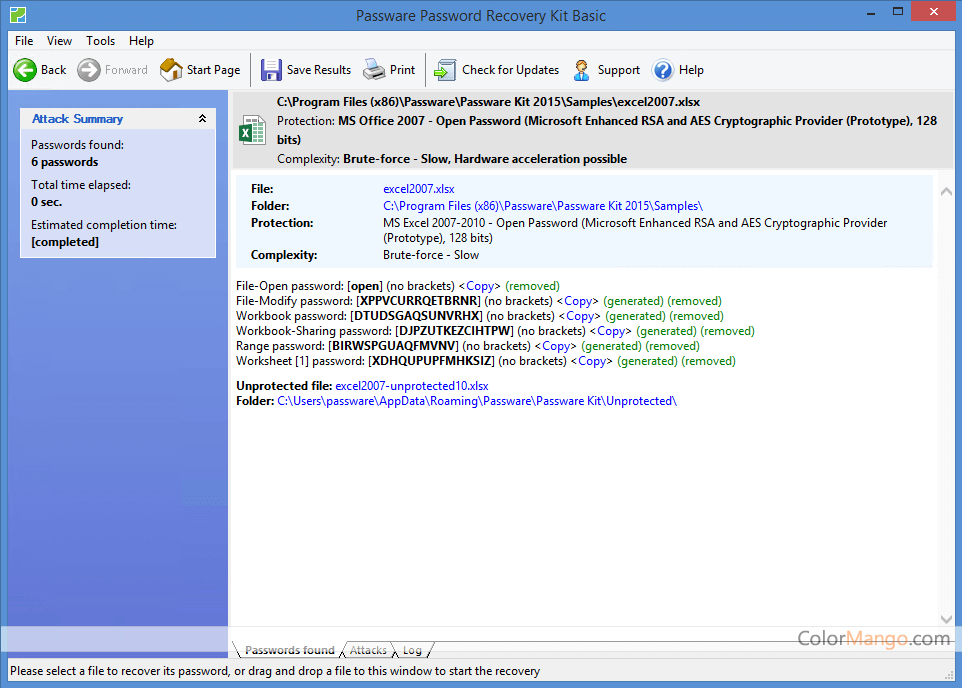Open the Start Page home icon
Viewport: 962px width, 688px height.
coord(171,70)
